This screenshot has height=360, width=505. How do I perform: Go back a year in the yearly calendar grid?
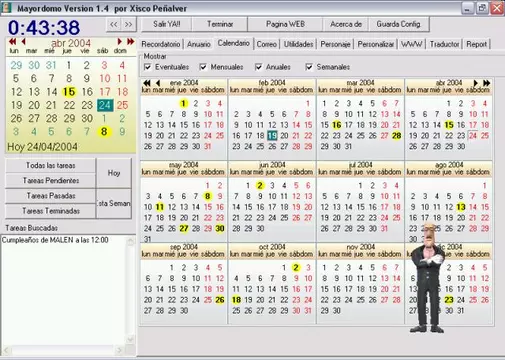tap(146, 83)
